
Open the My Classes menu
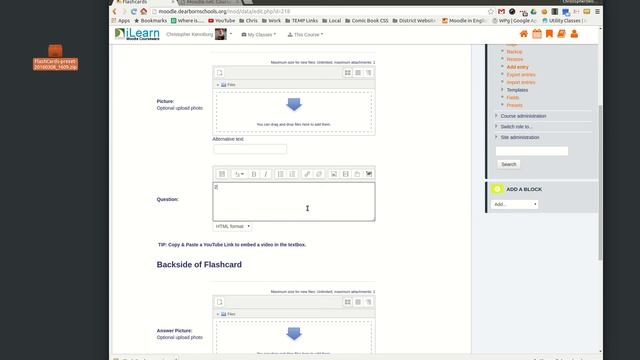pyautogui.click(x=259, y=35)
